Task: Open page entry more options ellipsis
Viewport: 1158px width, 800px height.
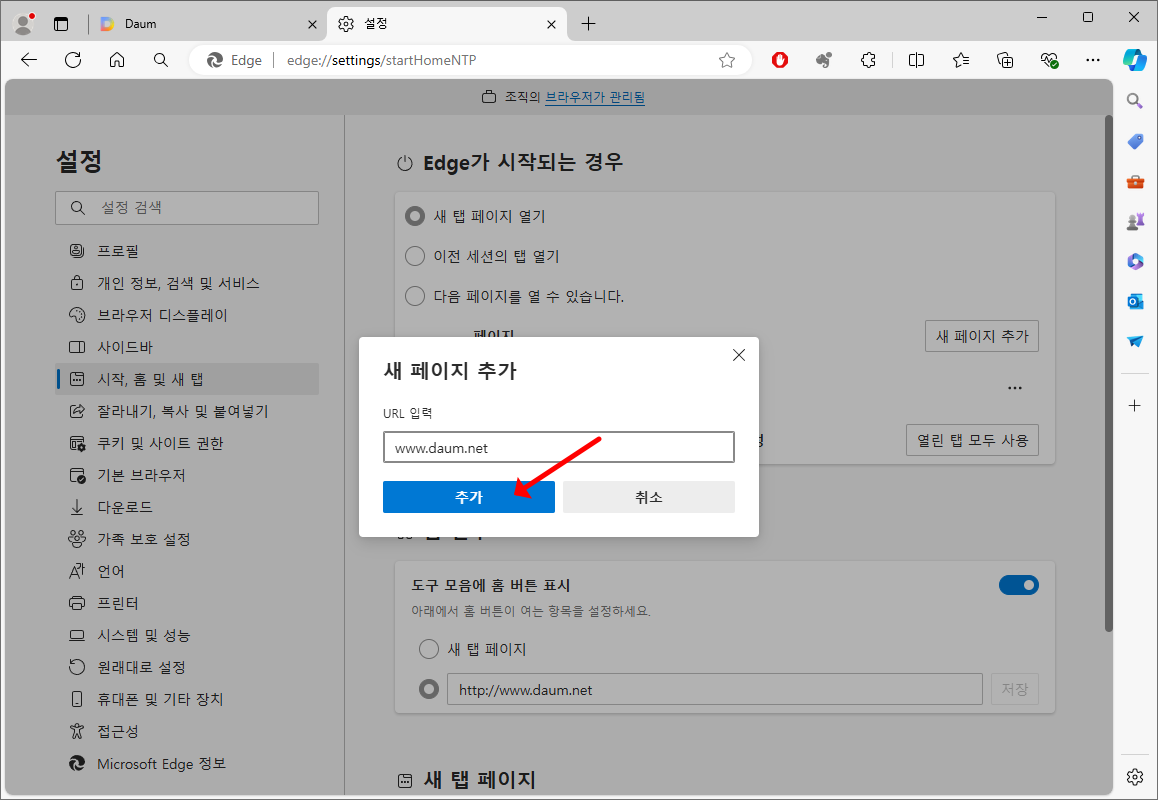Action: (1015, 388)
